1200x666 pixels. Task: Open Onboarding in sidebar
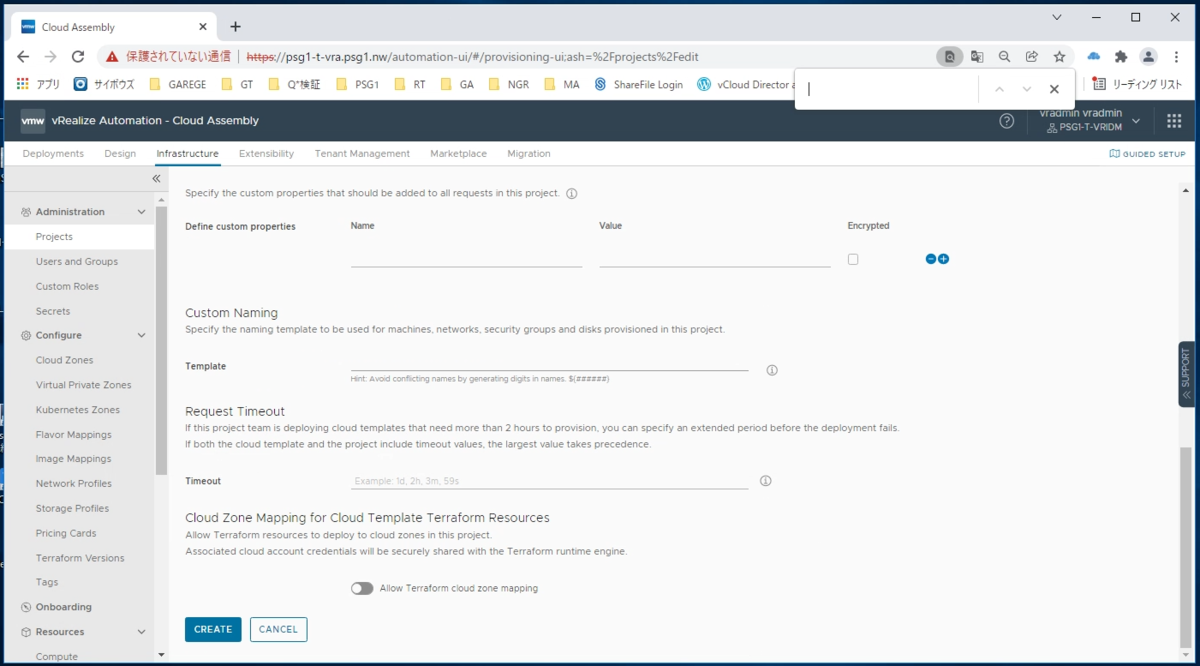[63, 607]
